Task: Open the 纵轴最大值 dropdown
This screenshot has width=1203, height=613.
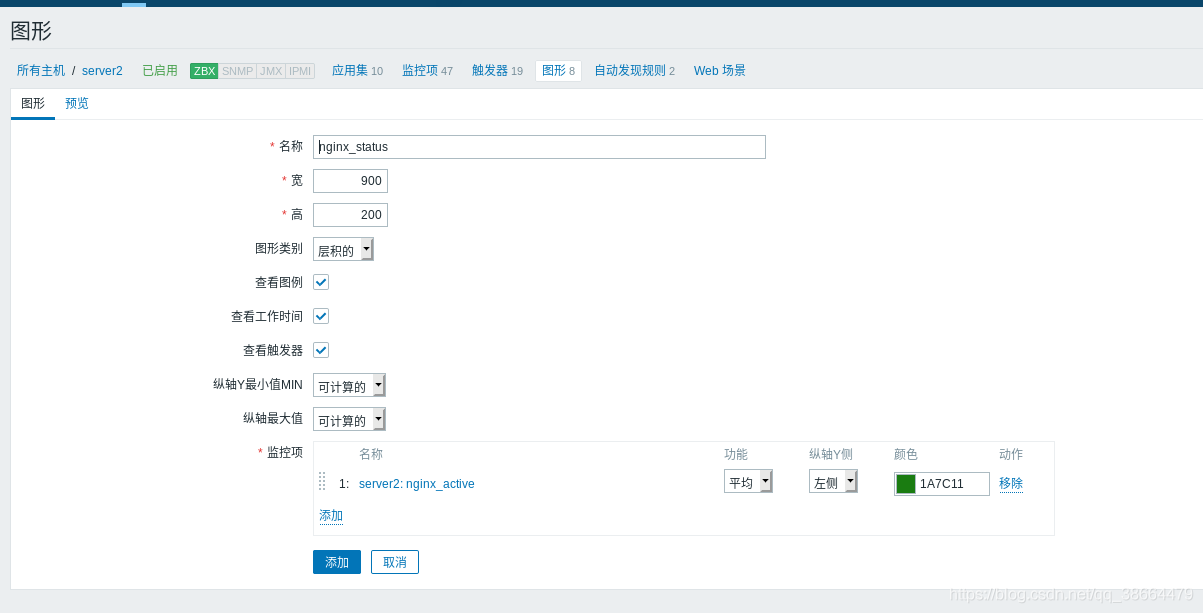Action: 349,419
